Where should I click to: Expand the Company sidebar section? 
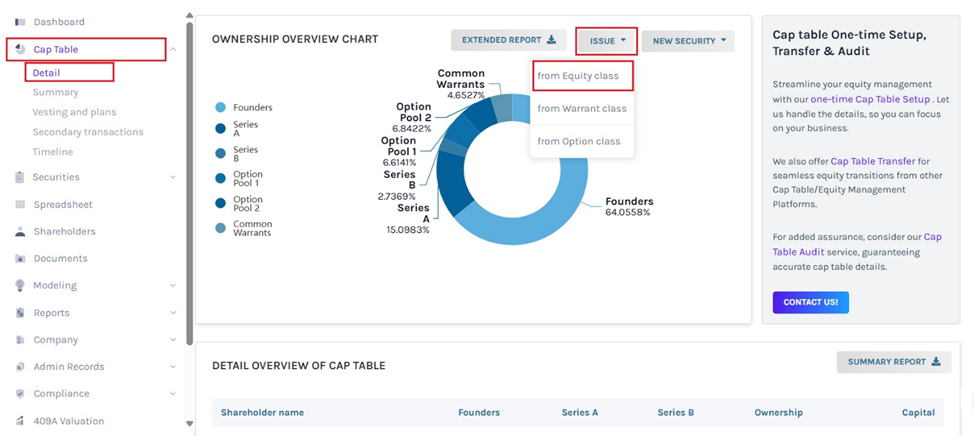click(173, 340)
